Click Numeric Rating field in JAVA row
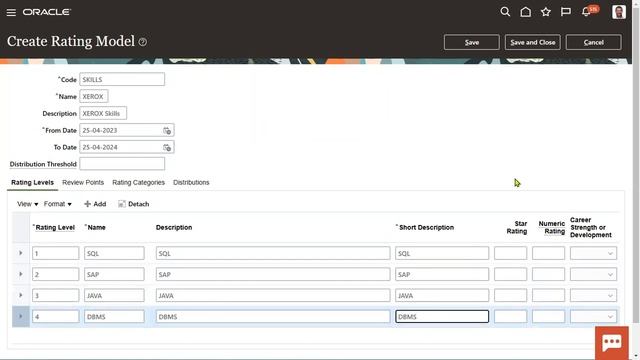The width and height of the screenshot is (640, 360). coord(548,295)
